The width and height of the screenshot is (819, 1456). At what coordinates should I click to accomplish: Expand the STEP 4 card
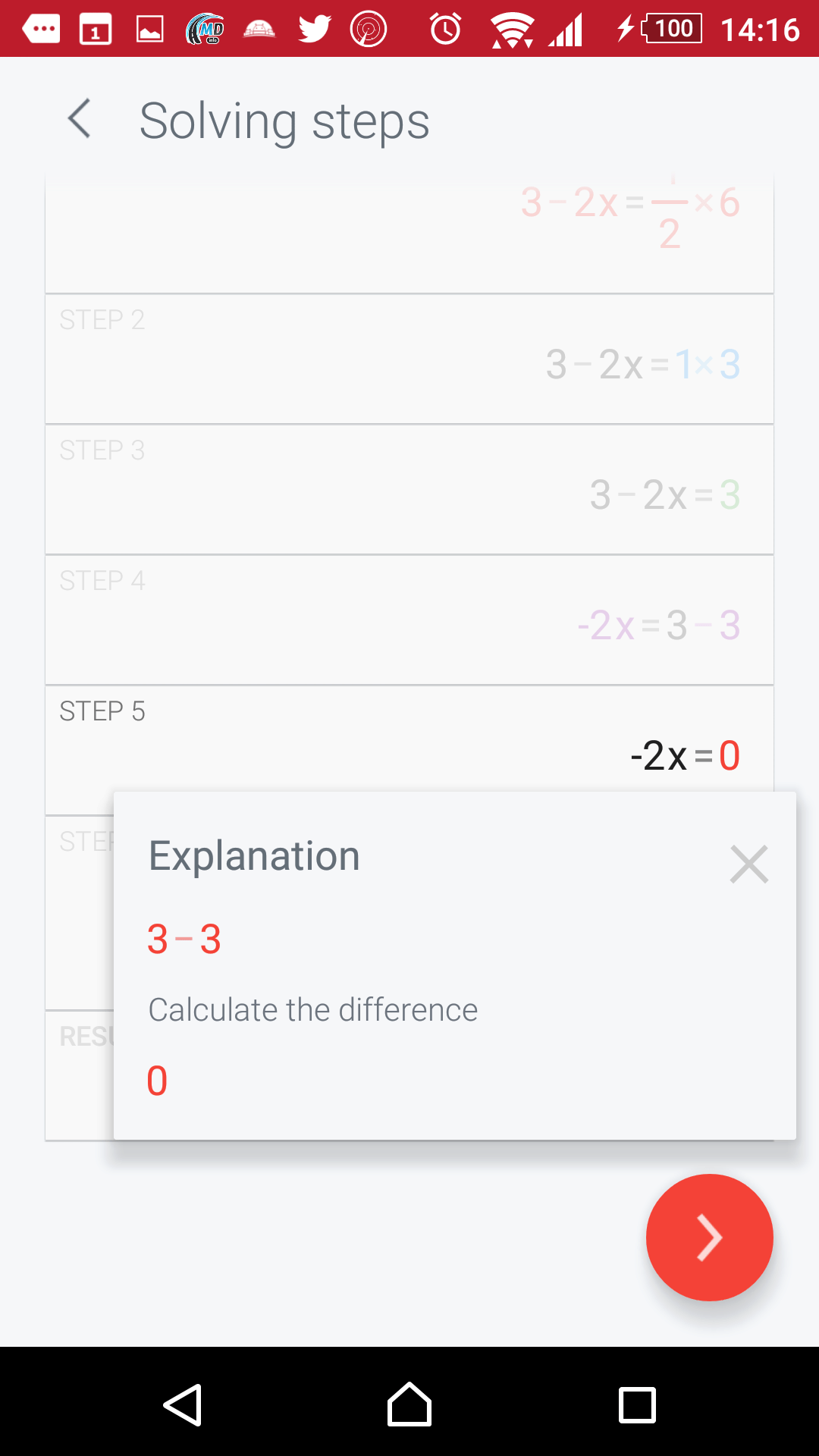409,620
